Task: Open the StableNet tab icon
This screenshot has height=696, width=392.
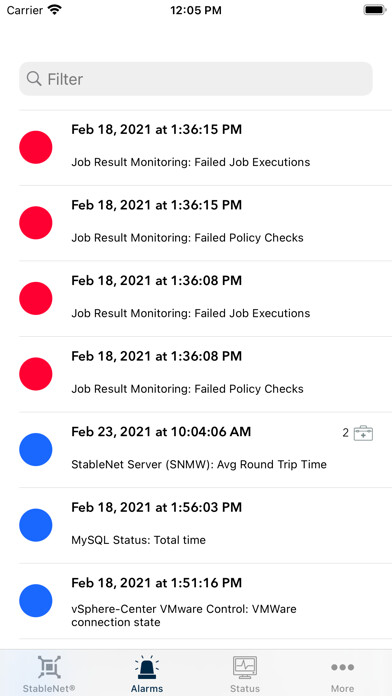Action: [49, 667]
